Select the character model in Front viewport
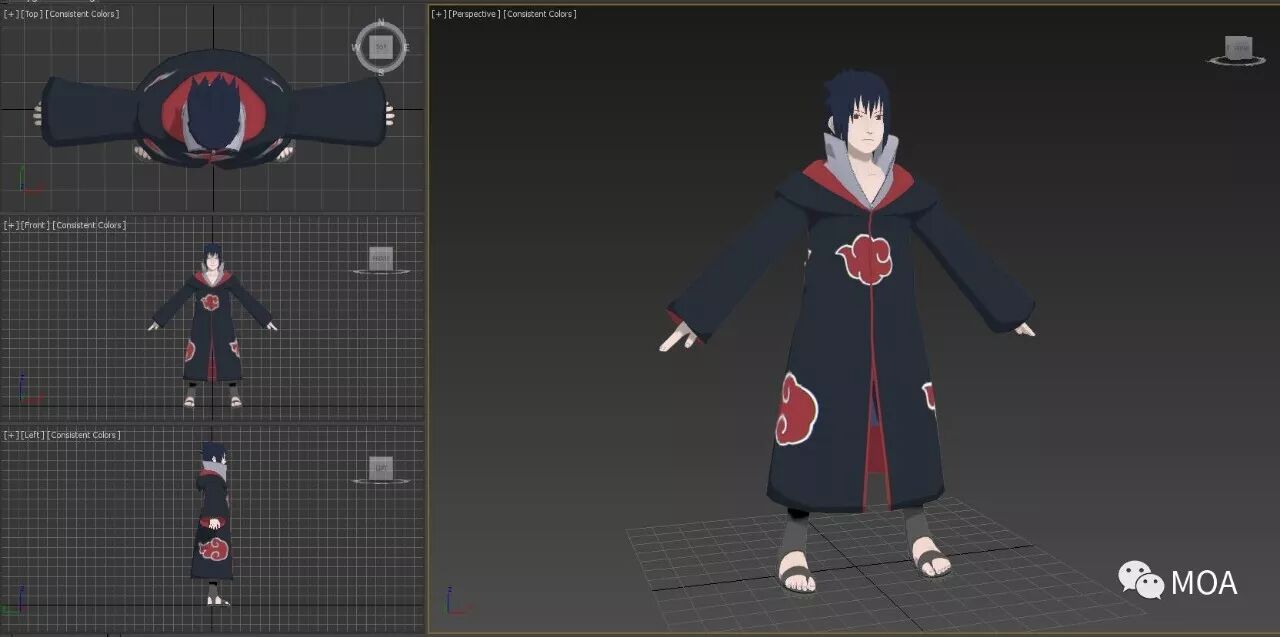Screen dimensions: 1280x637 pos(212,326)
